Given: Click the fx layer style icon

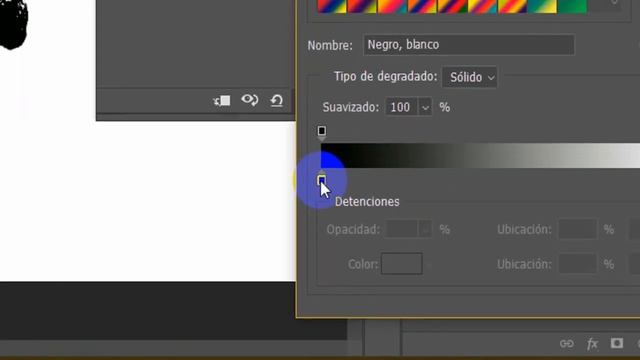Looking at the screenshot, I should click(592, 344).
